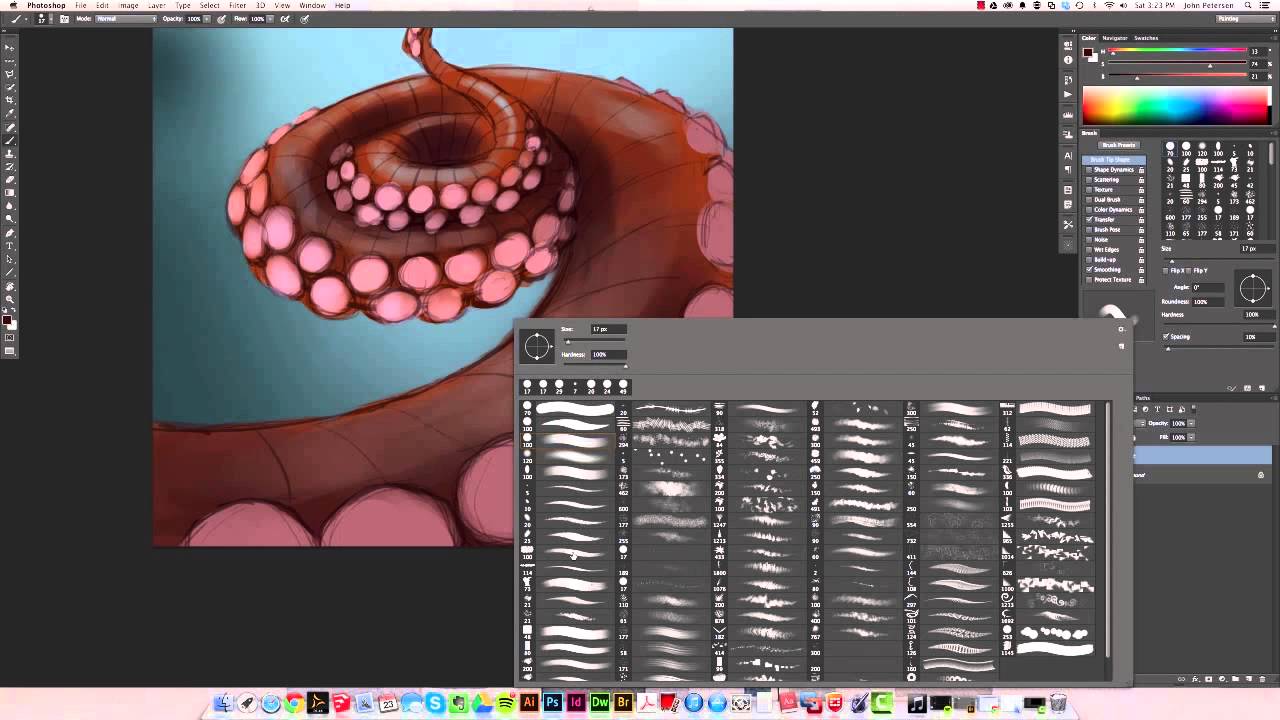Open layer Fill dropdown in Layers panel
This screenshot has width=1280, height=720.
(1191, 437)
